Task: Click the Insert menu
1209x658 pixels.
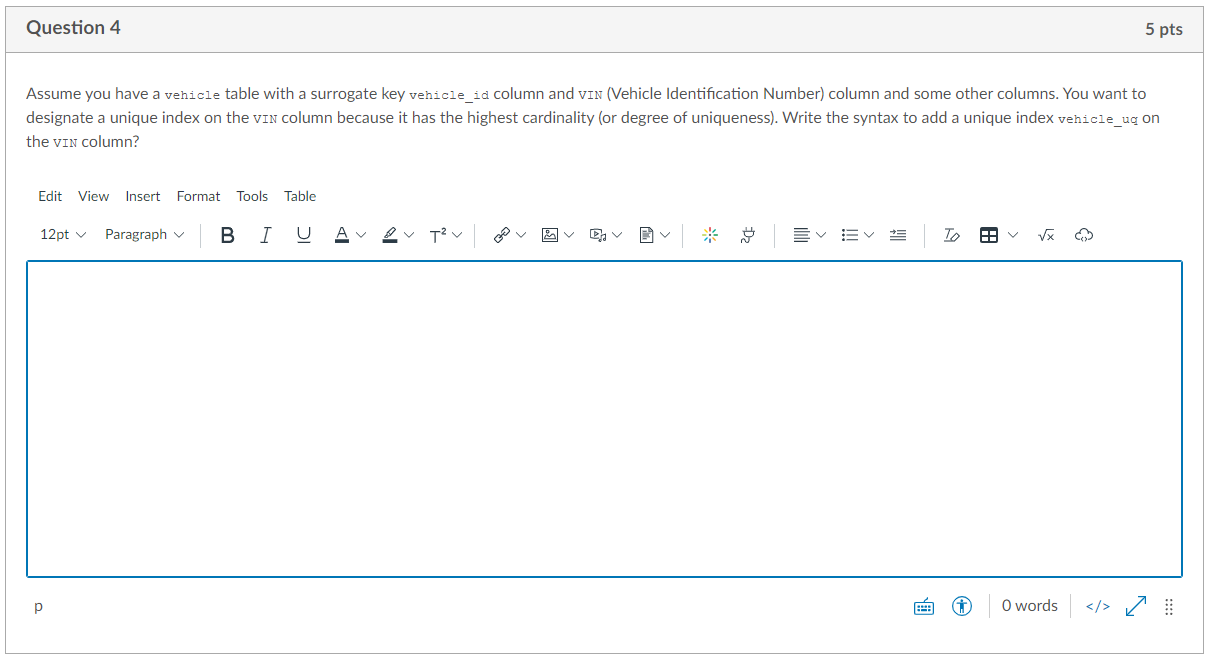Action: click(142, 196)
